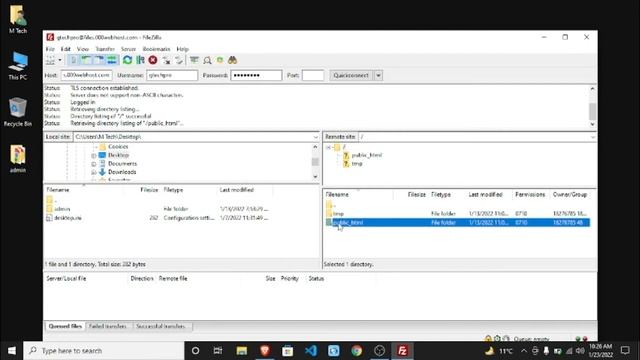Screen dimensions: 640x360
Task: Toggle local directory tree display icon
Action: [x=86, y=60]
